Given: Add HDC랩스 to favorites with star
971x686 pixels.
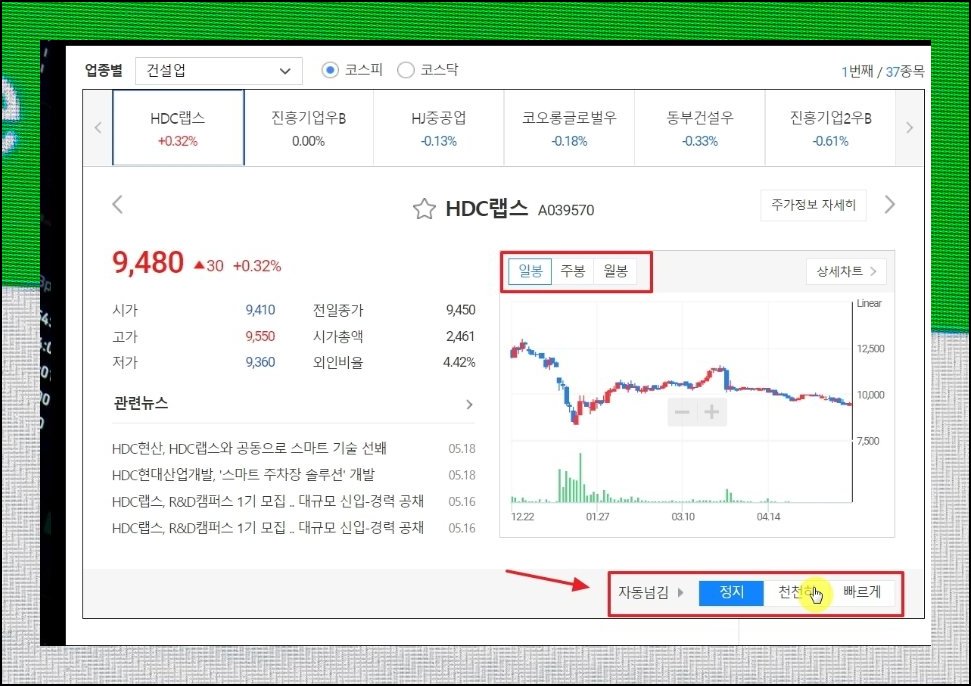Looking at the screenshot, I should click(x=424, y=209).
